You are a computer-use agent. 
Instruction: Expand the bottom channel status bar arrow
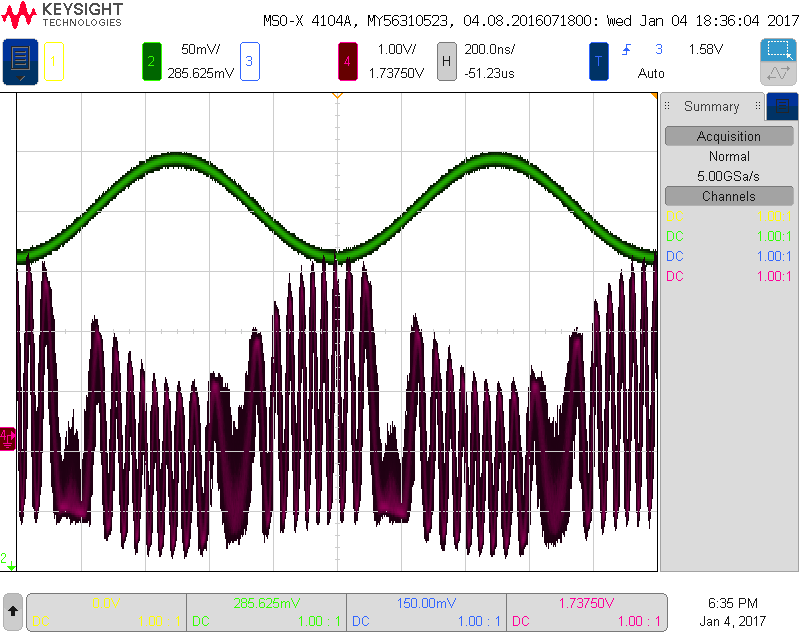tap(13, 612)
